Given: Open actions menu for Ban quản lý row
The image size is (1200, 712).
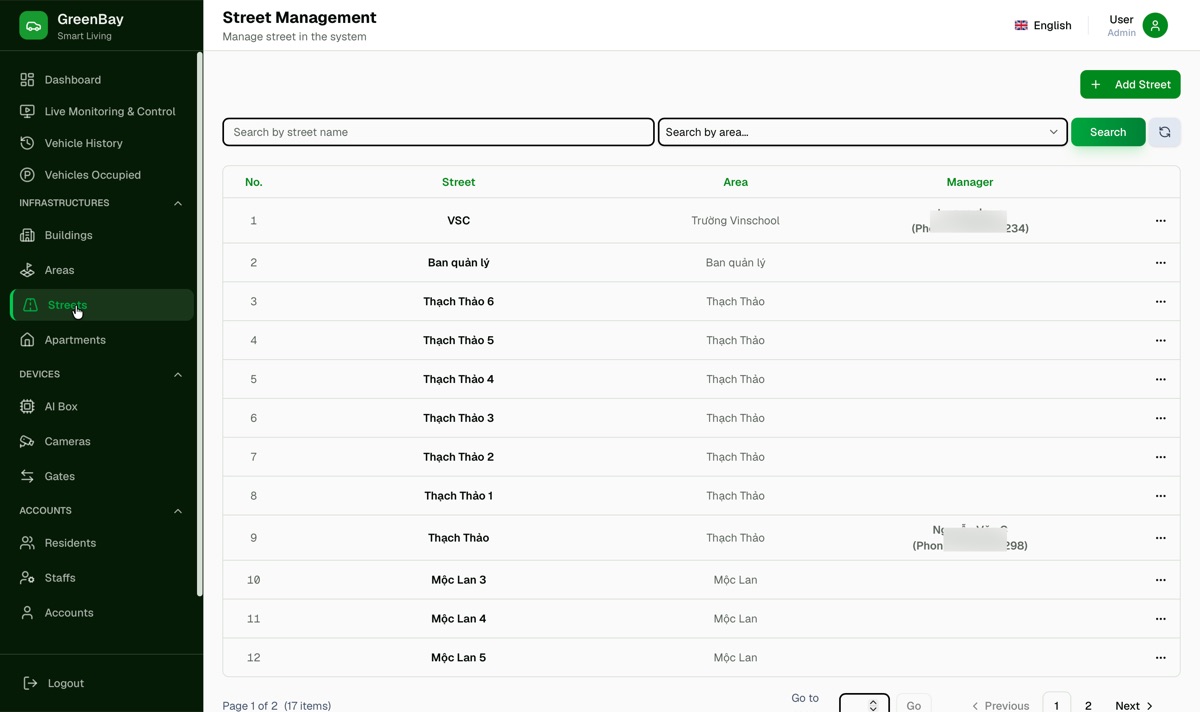Looking at the screenshot, I should (1161, 263).
